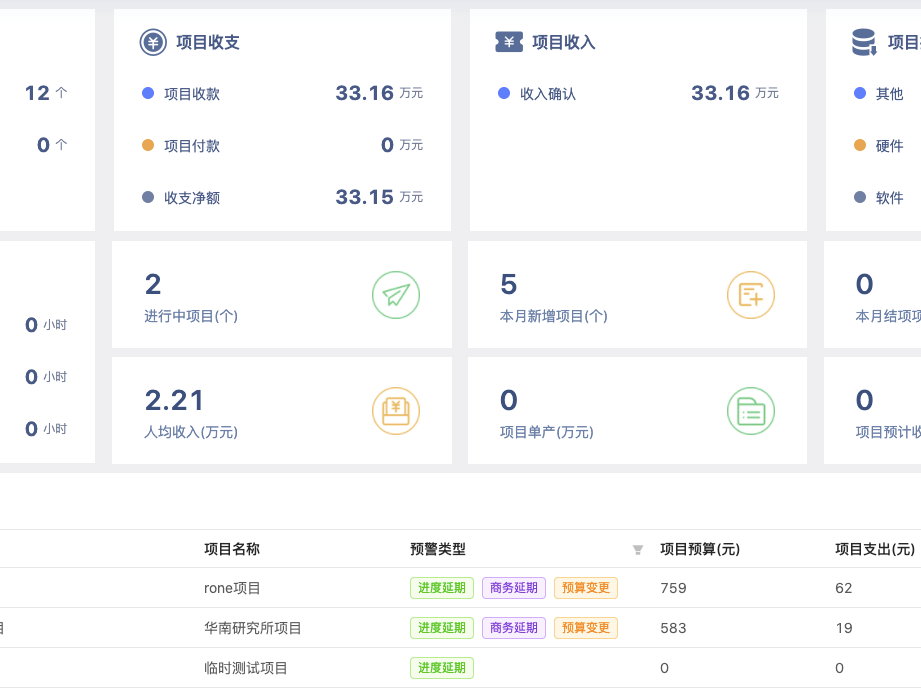Click the paper plane icon for 进行中项目
Image resolution: width=921 pixels, height=691 pixels.
(396, 295)
